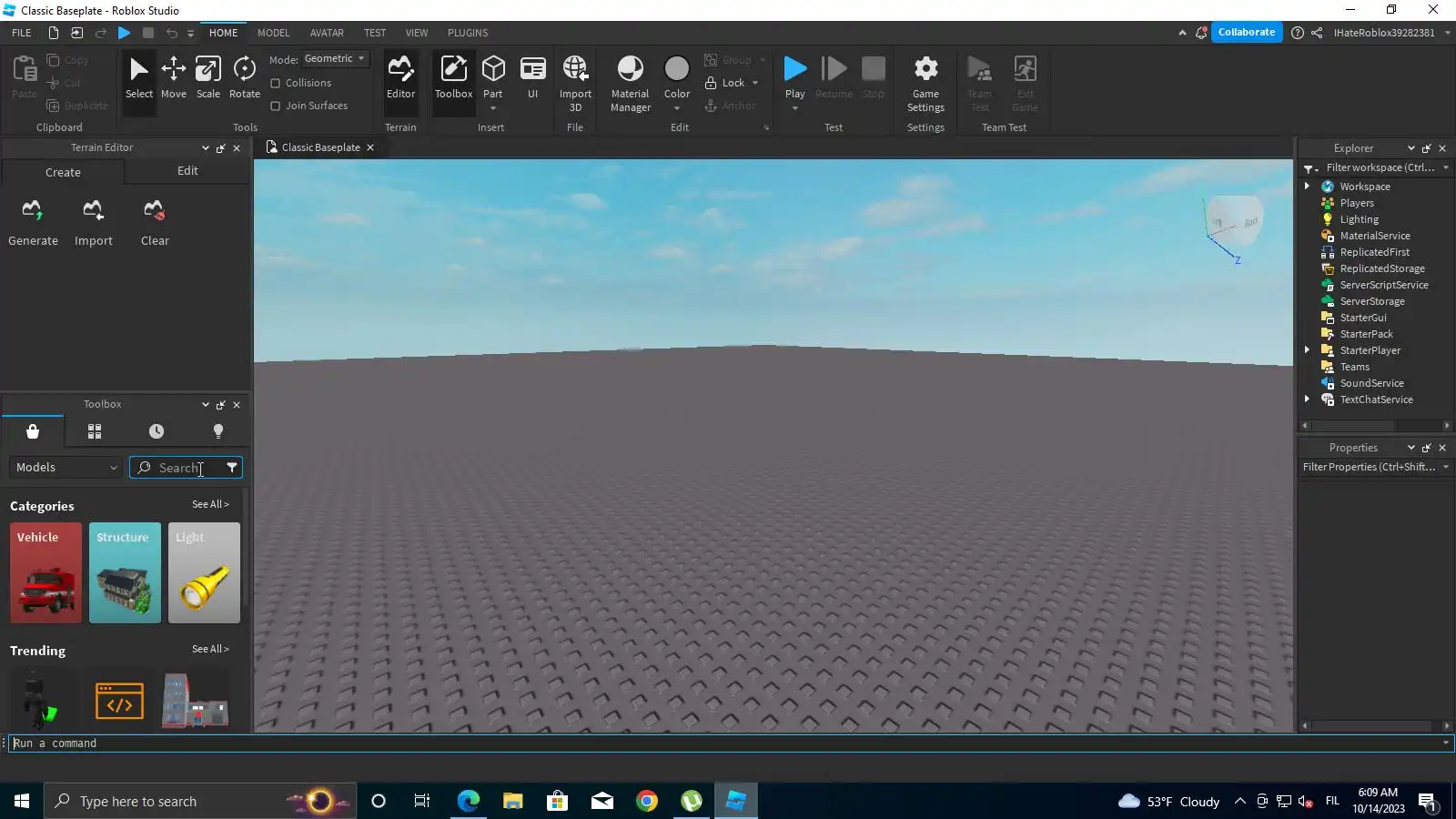Open the Toolbox Marketplace tab

point(33,431)
